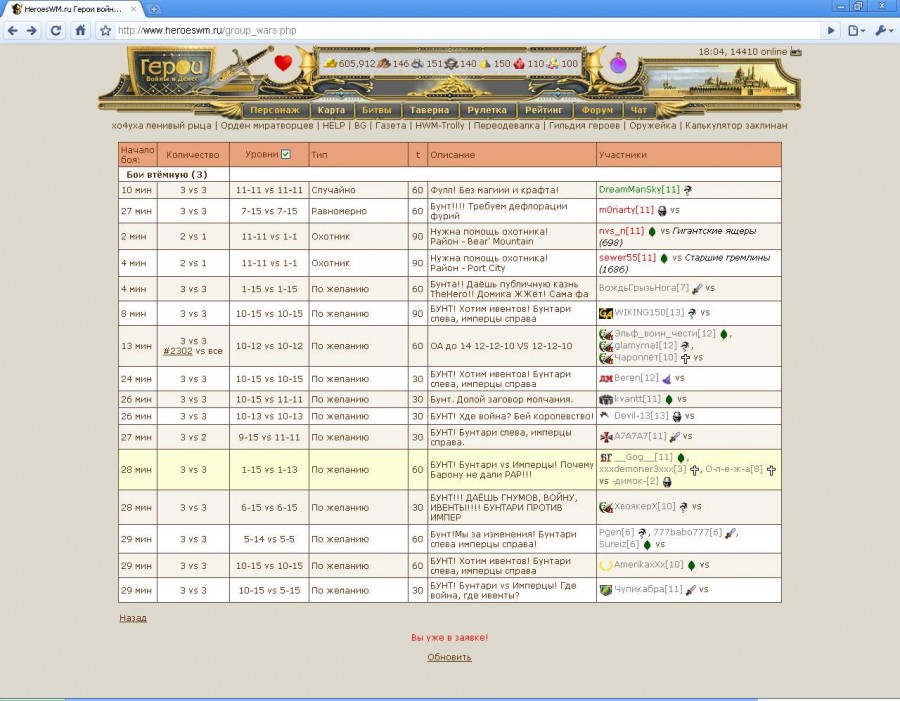Image resolution: width=900 pixels, height=701 pixels.
Task: Open the Газета link
Action: [x=390, y=125]
